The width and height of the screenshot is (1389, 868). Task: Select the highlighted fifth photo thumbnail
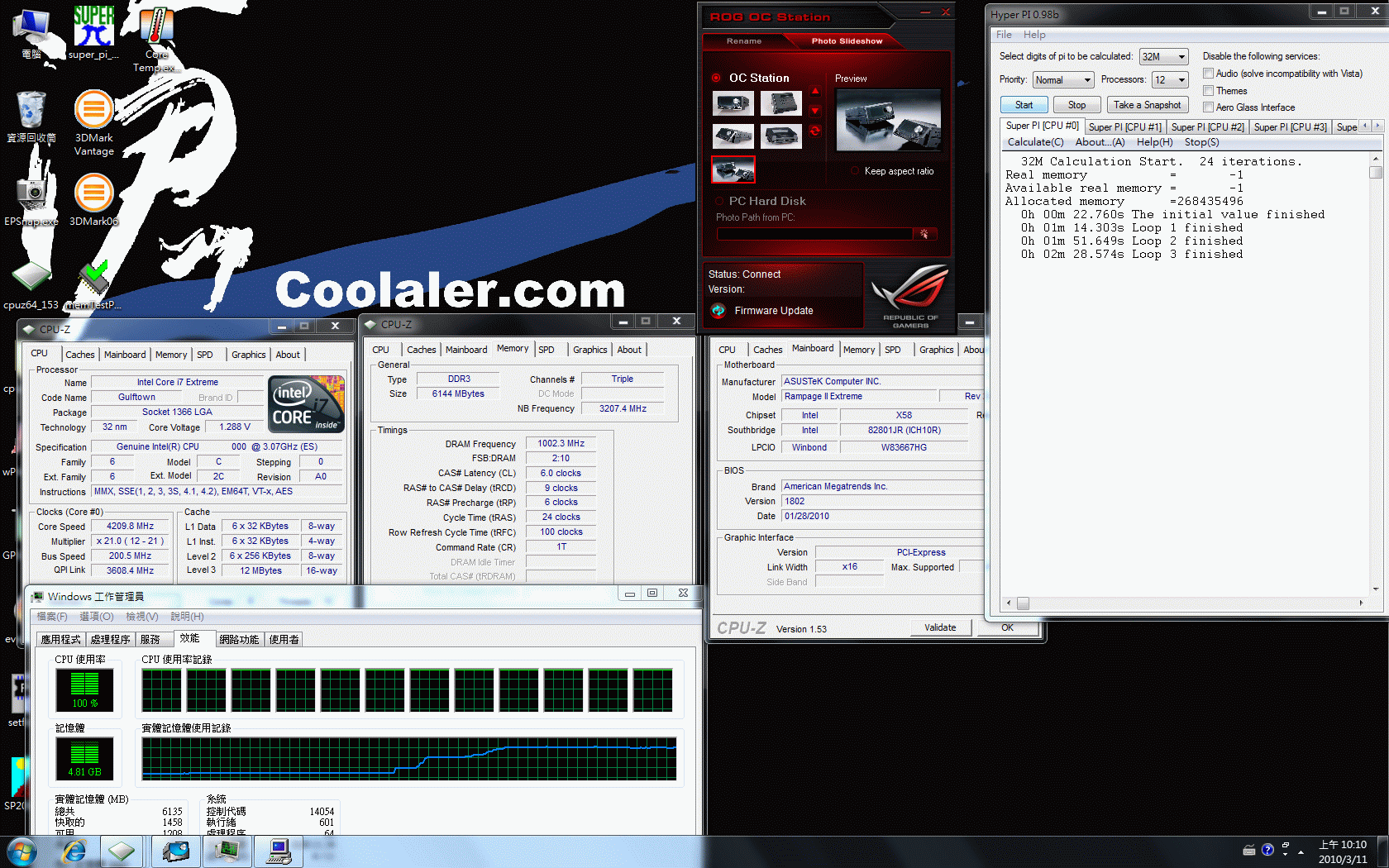733,169
